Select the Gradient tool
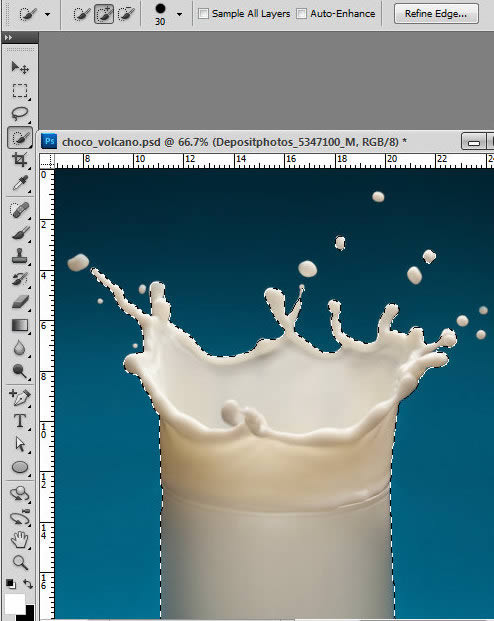Screen dimensions: 494x621 tap(20, 325)
